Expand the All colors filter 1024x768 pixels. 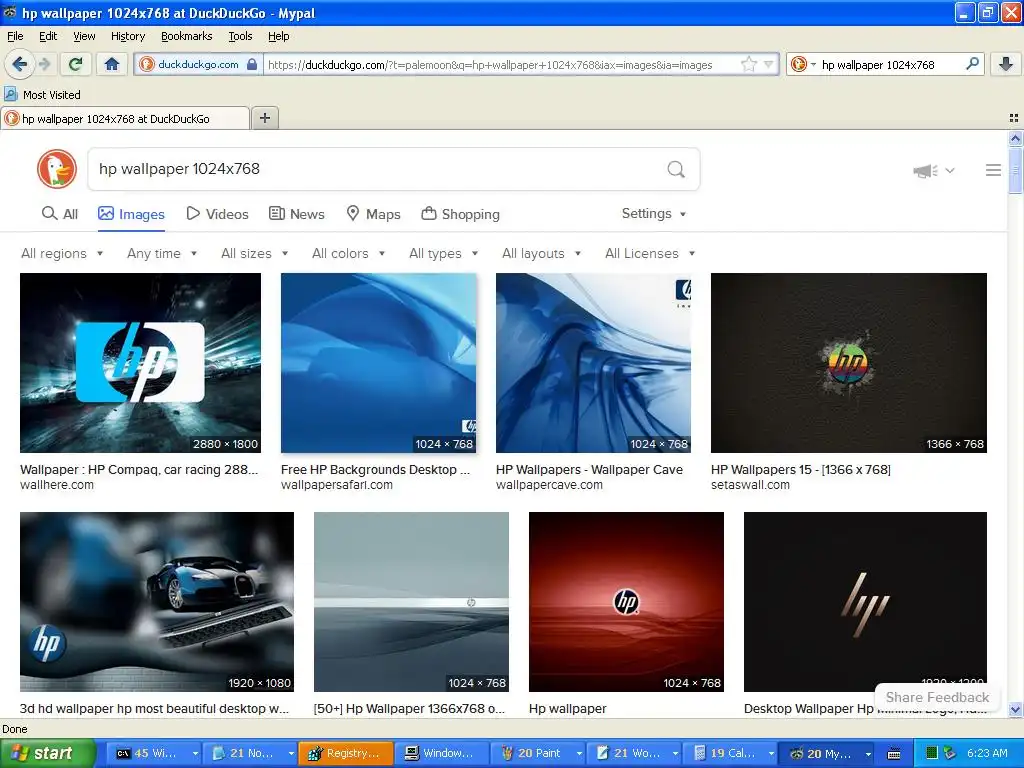click(x=348, y=253)
